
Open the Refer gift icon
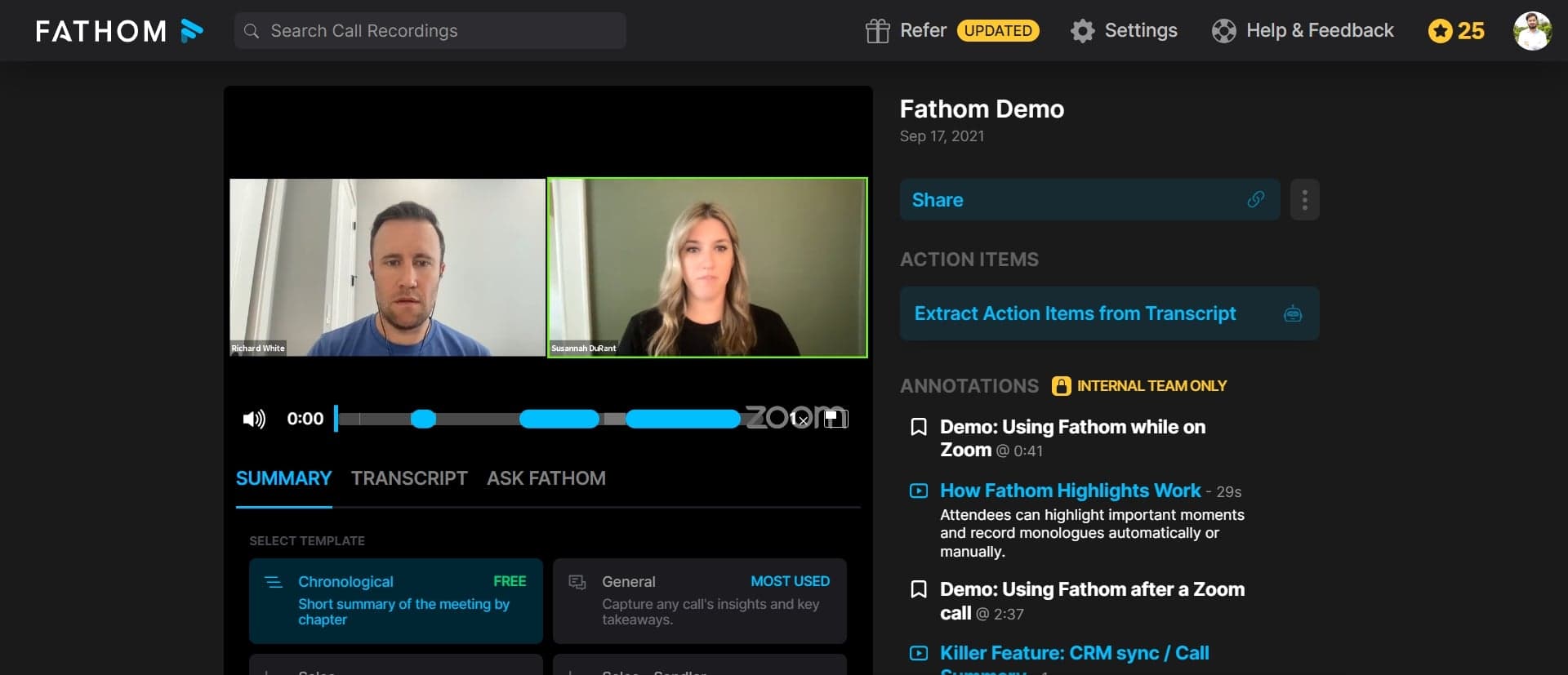877,31
